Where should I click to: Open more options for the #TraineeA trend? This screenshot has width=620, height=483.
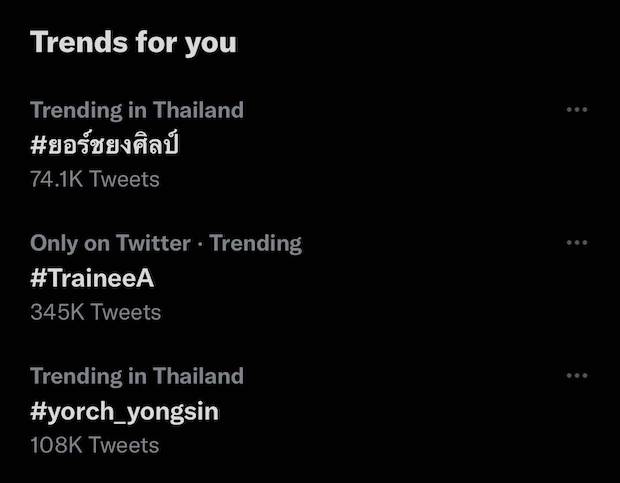(x=577, y=242)
